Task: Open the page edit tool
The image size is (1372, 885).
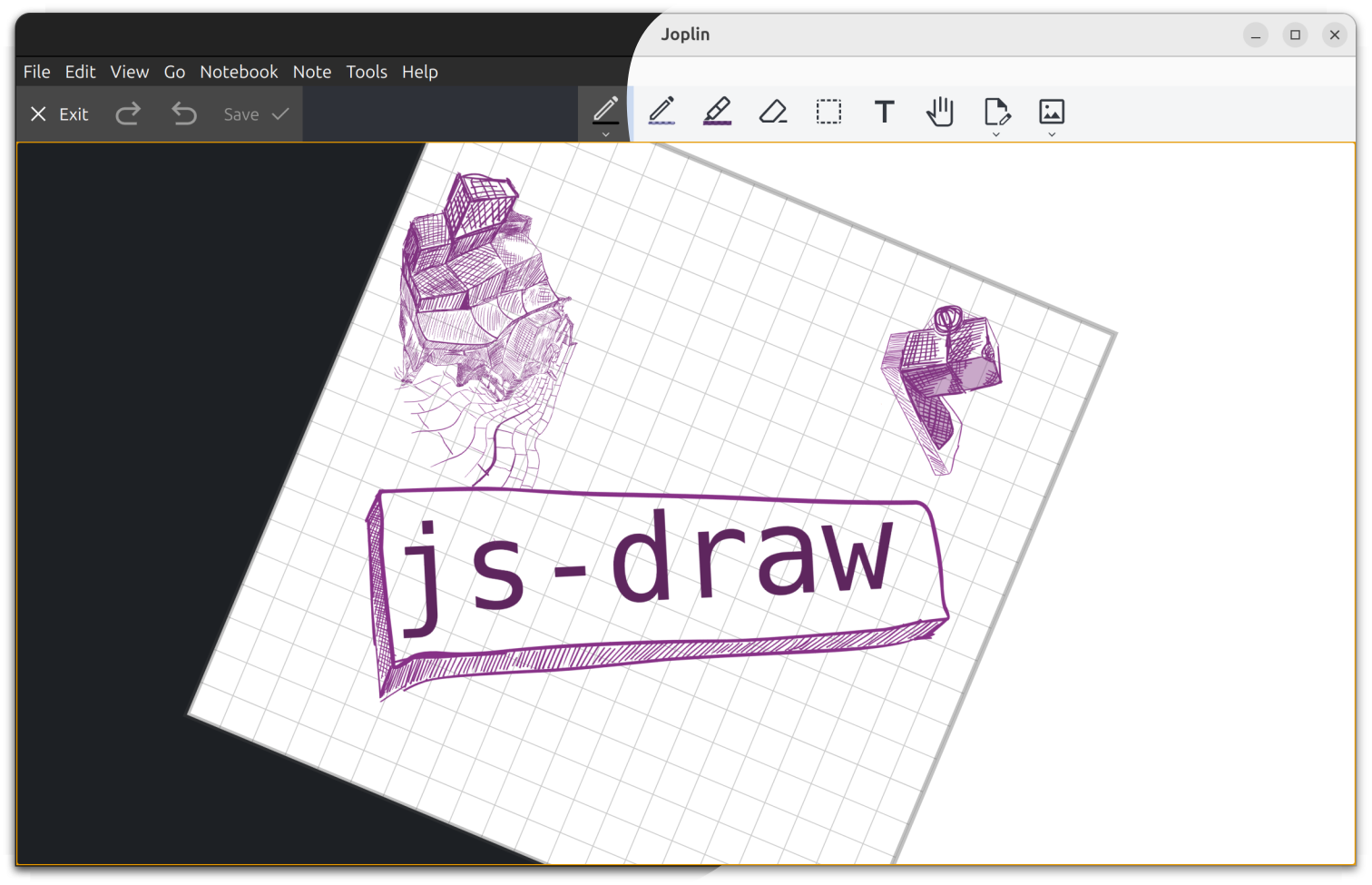Action: [995, 111]
